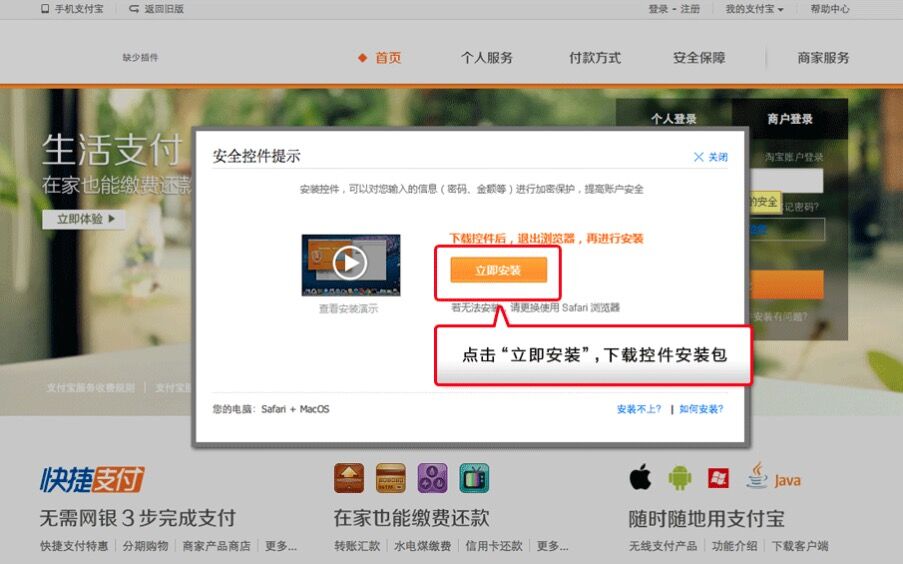Viewport: 903px width, 564px height.
Task: Click the Apple platform icon
Action: [x=640, y=478]
